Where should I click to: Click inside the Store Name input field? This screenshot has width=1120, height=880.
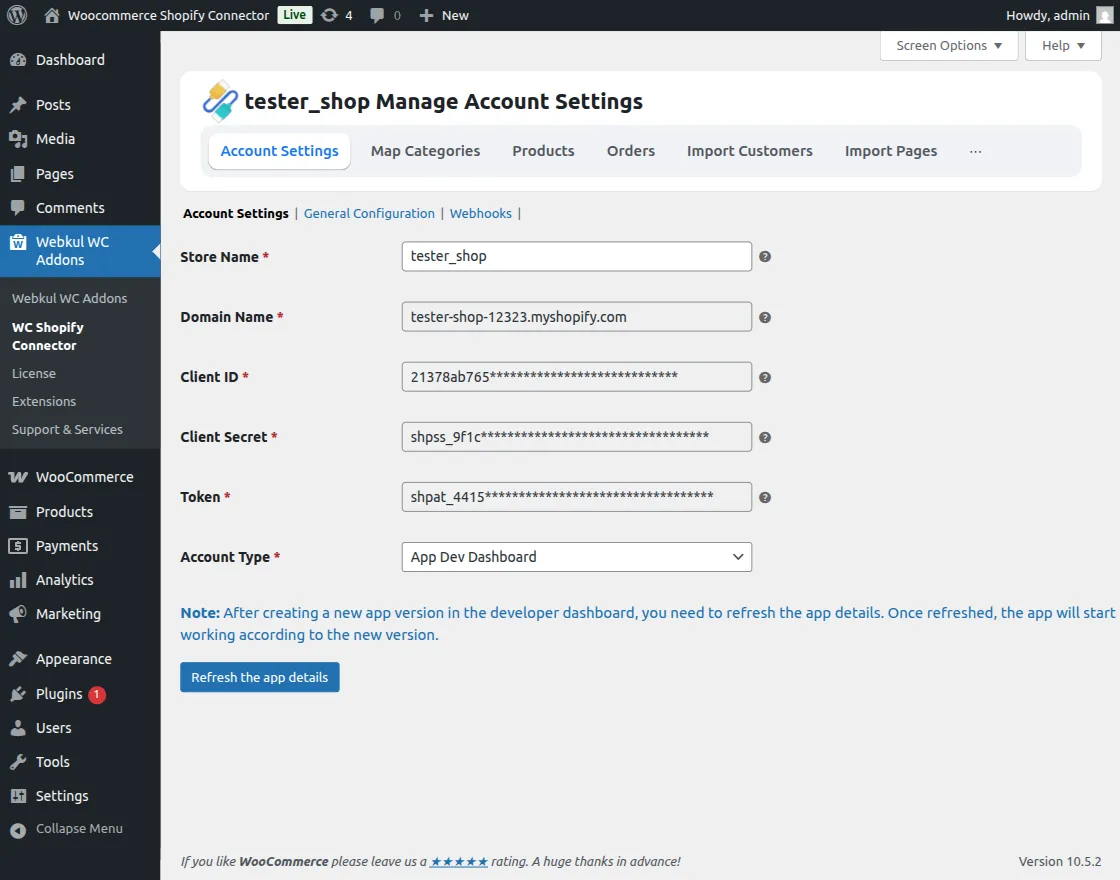coord(576,257)
